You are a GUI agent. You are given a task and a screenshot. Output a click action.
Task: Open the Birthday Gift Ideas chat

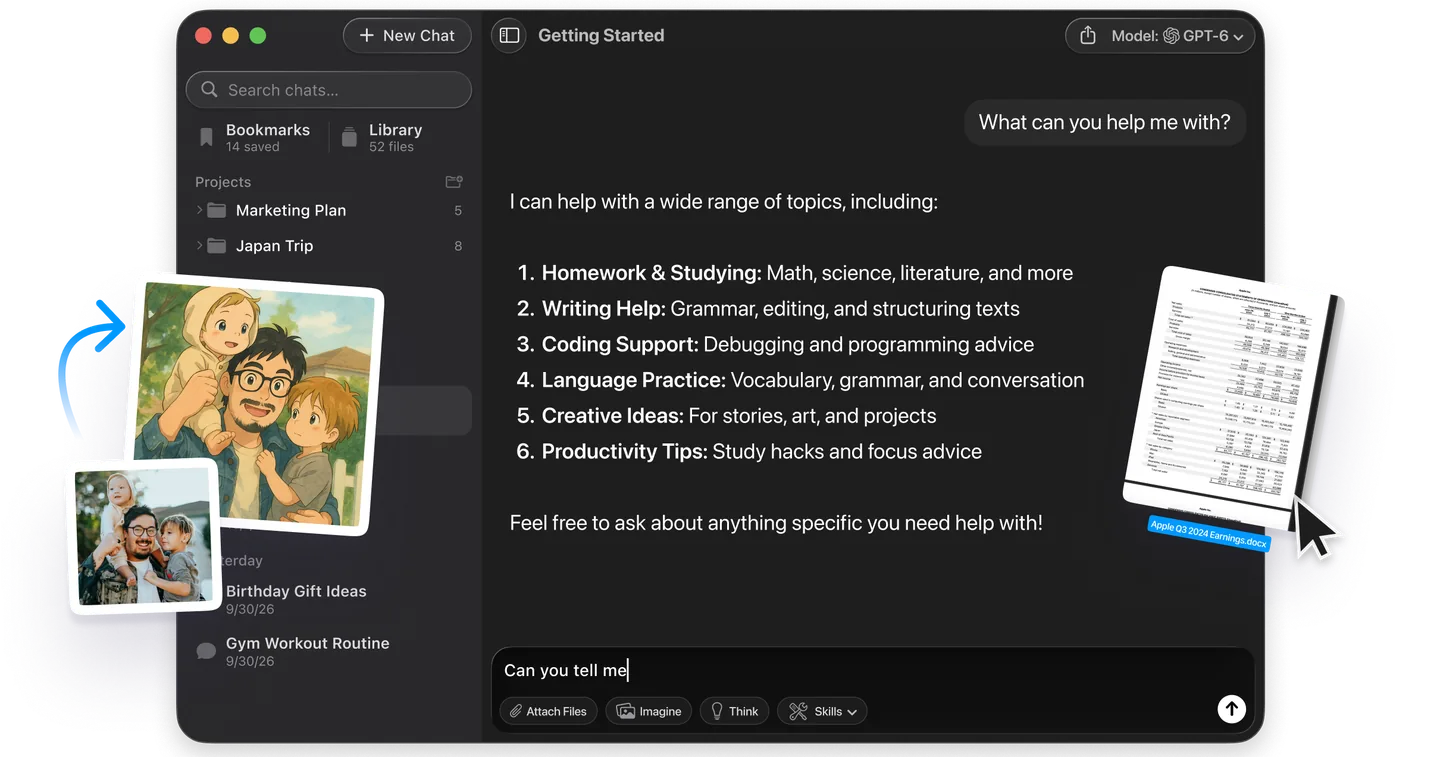296,599
